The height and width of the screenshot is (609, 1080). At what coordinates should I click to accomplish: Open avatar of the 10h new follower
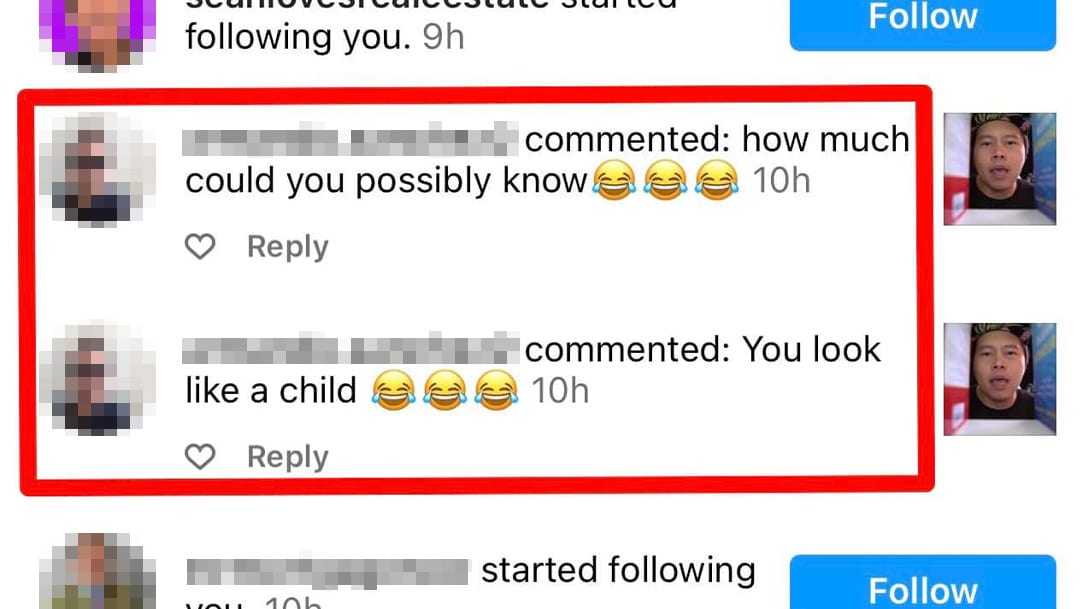pyautogui.click(x=97, y=572)
